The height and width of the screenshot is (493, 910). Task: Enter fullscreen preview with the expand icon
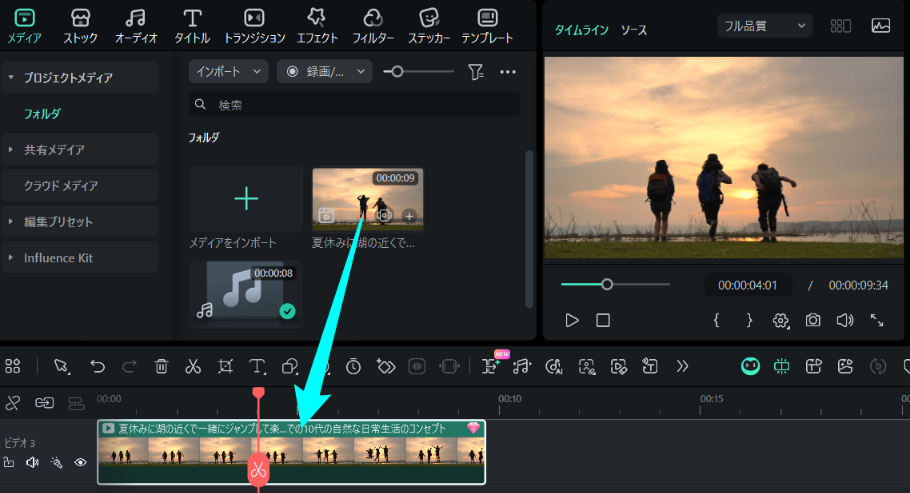tap(877, 321)
